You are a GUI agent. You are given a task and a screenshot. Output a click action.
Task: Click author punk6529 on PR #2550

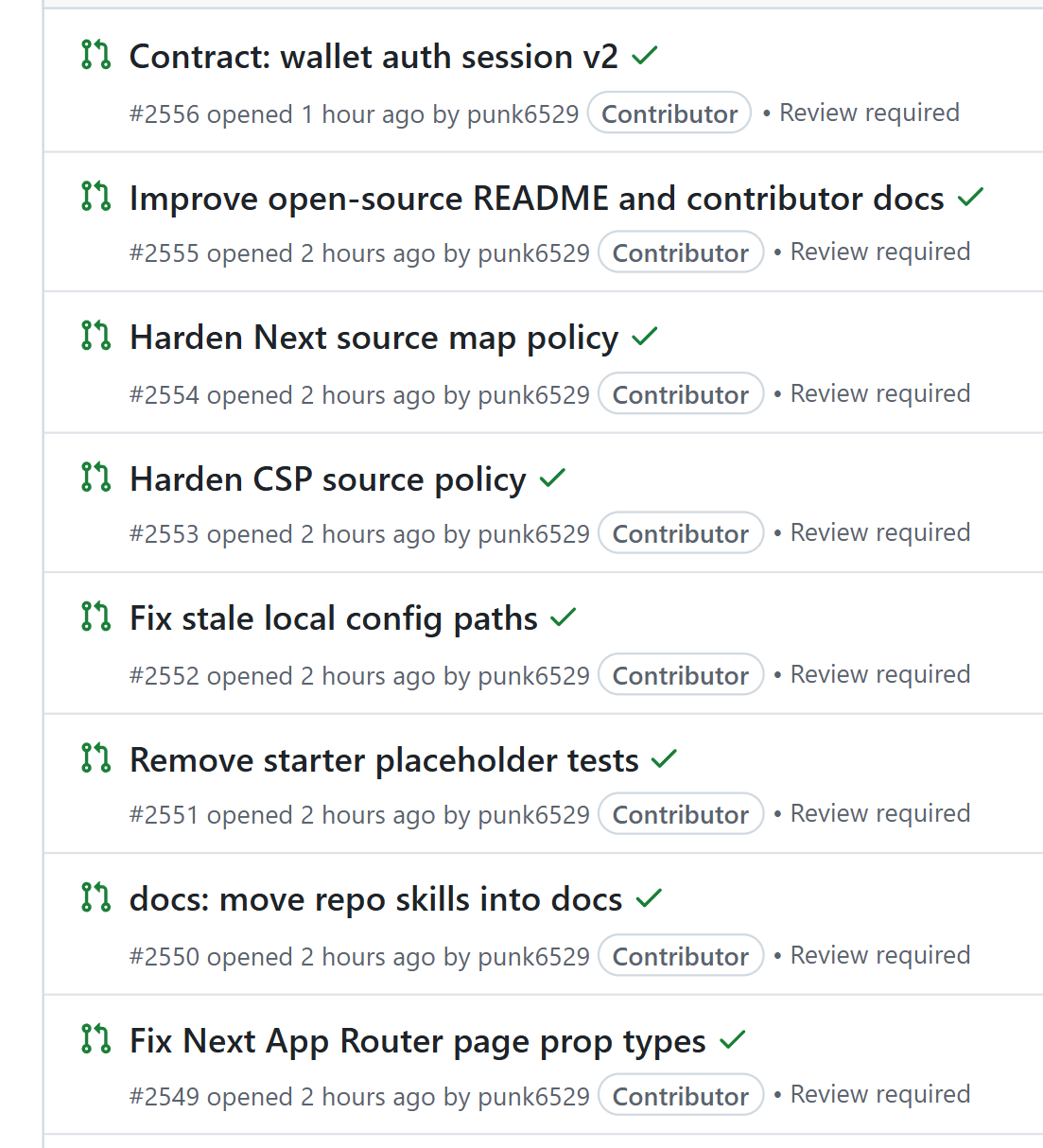click(534, 956)
